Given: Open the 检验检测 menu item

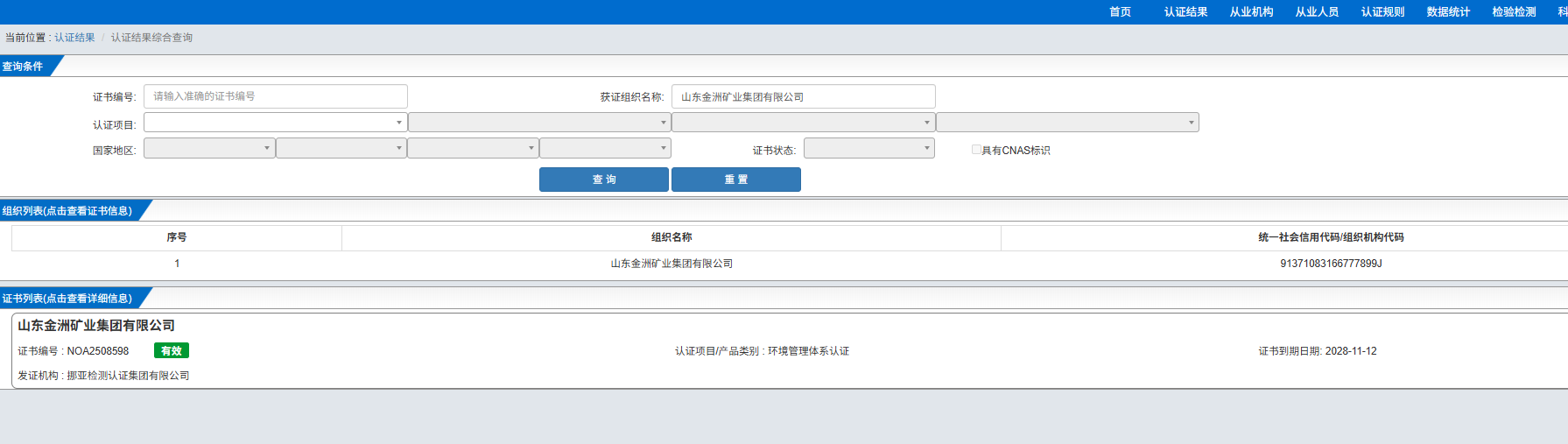Looking at the screenshot, I should tap(1514, 11).
